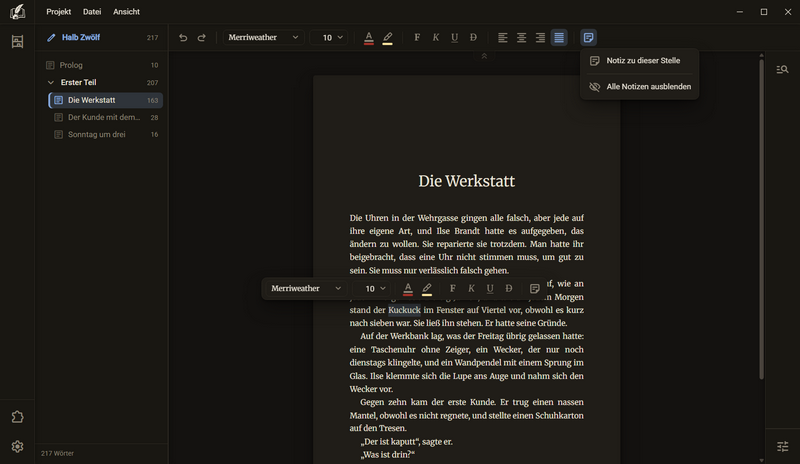Screen dimensions: 800x464
Task: Open the Projekt menu
Action: pos(59,11)
